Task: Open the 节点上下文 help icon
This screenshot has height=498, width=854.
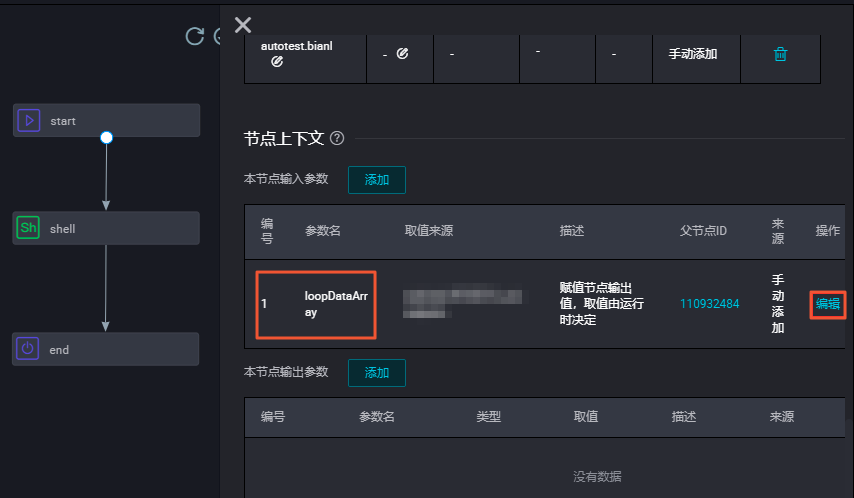Action: (x=337, y=138)
